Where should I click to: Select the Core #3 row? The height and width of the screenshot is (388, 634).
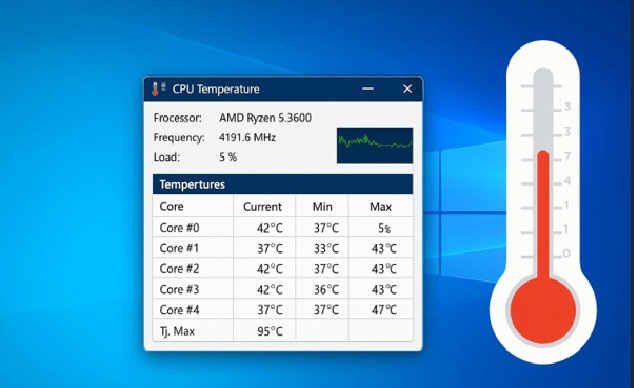coord(283,289)
